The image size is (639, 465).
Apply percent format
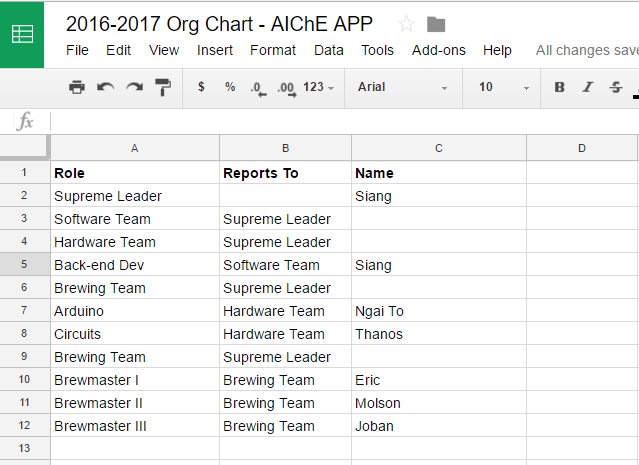[x=230, y=87]
